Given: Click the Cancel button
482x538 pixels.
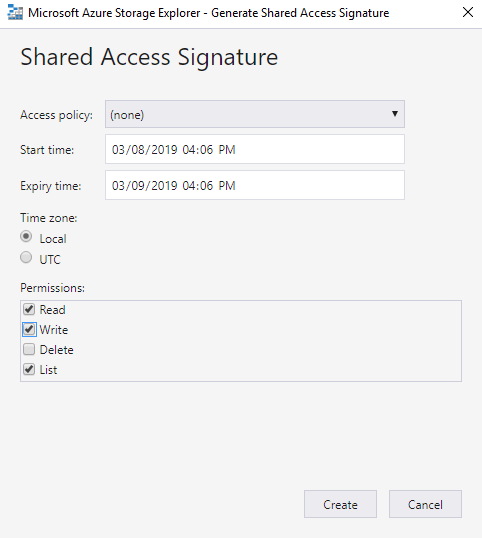Looking at the screenshot, I should (425, 504).
